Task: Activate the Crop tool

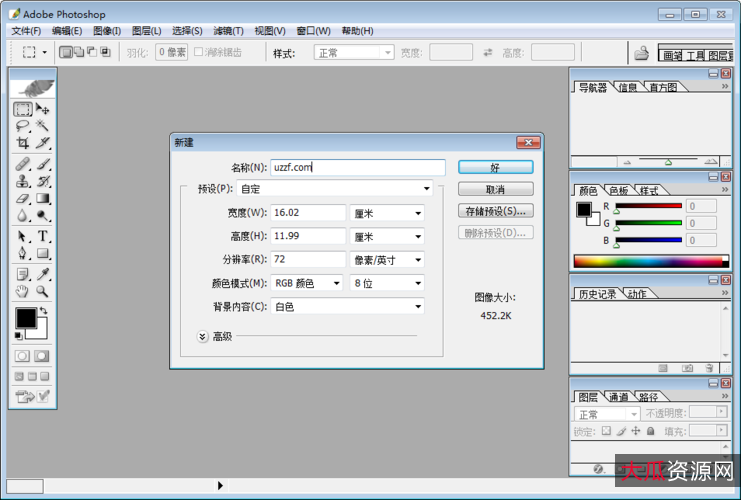Action: [x=23, y=142]
